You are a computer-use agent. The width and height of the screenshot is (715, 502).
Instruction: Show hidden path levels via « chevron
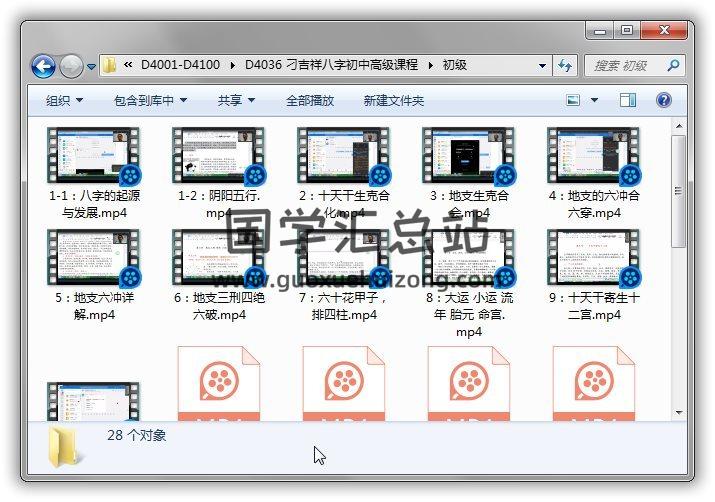point(128,65)
